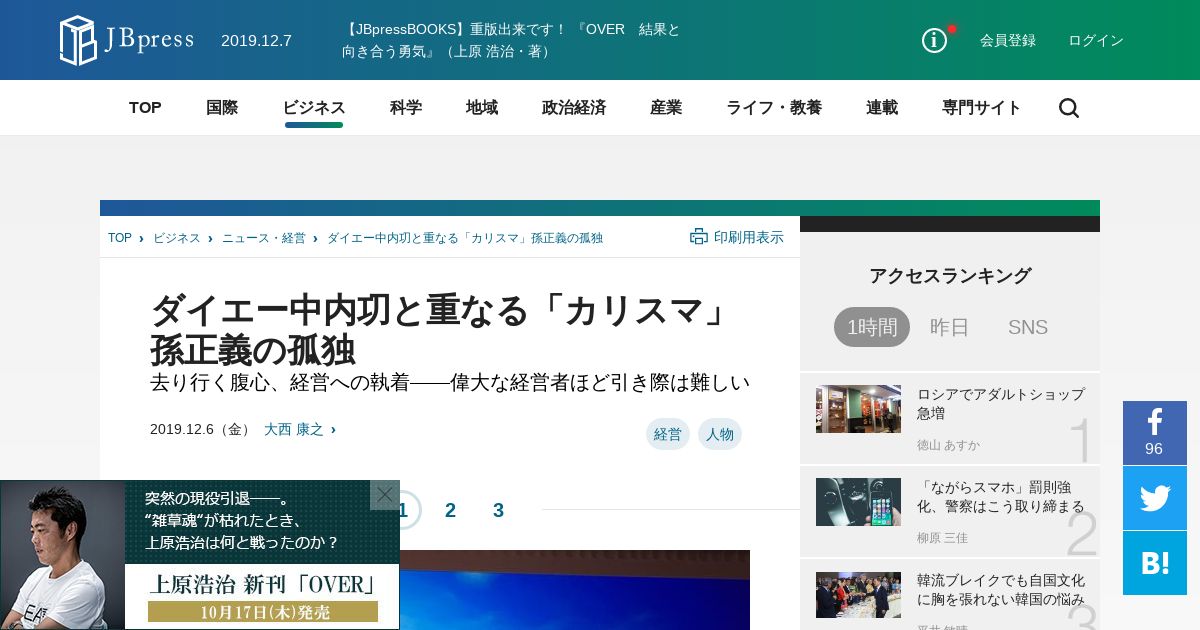The height and width of the screenshot is (630, 1200).
Task: Go to article page 3
Action: click(x=498, y=510)
